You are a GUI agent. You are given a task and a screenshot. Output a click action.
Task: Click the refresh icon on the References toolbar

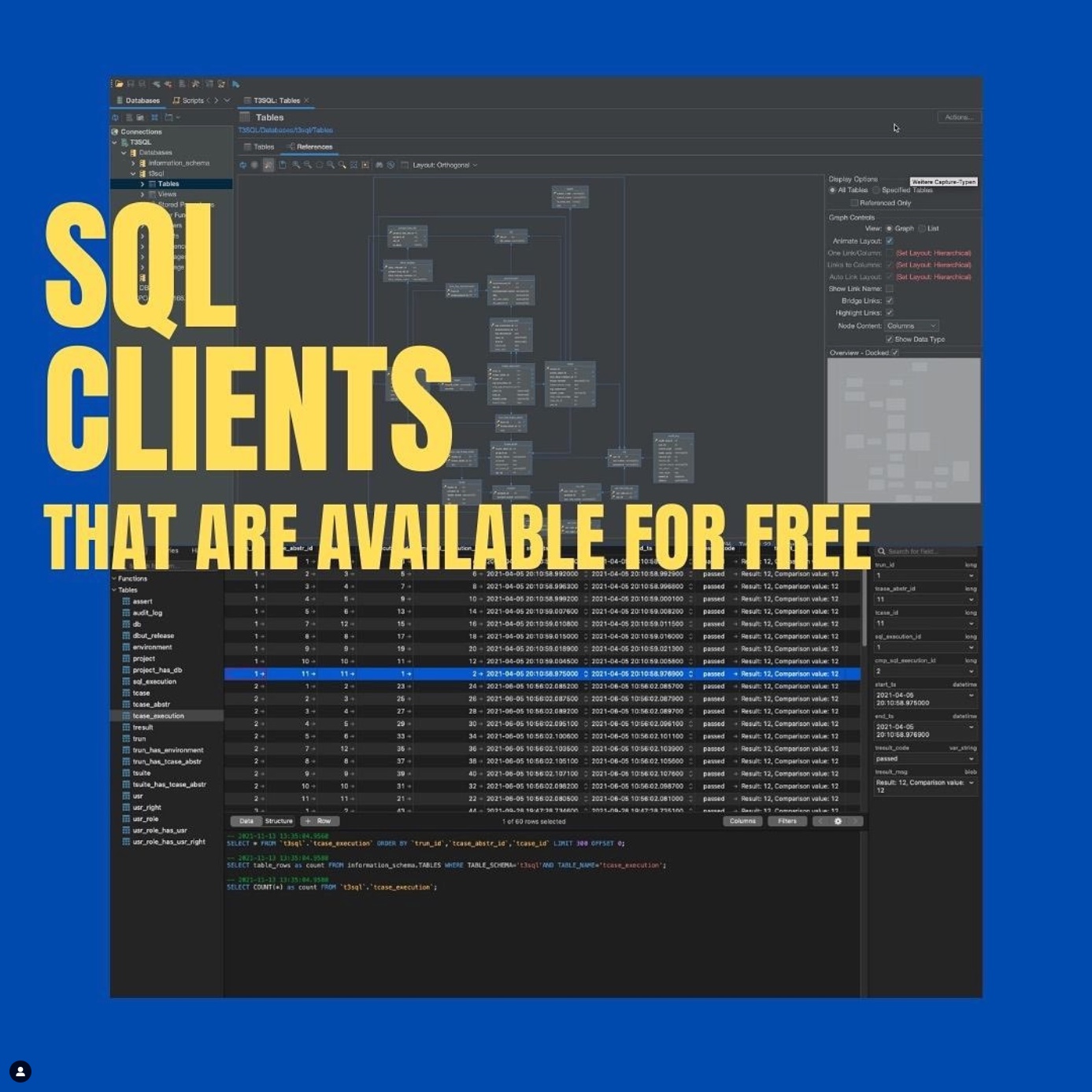[244, 165]
